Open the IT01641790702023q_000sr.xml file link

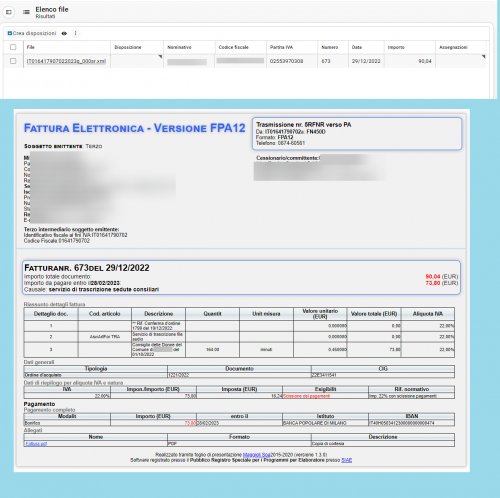coord(66,61)
